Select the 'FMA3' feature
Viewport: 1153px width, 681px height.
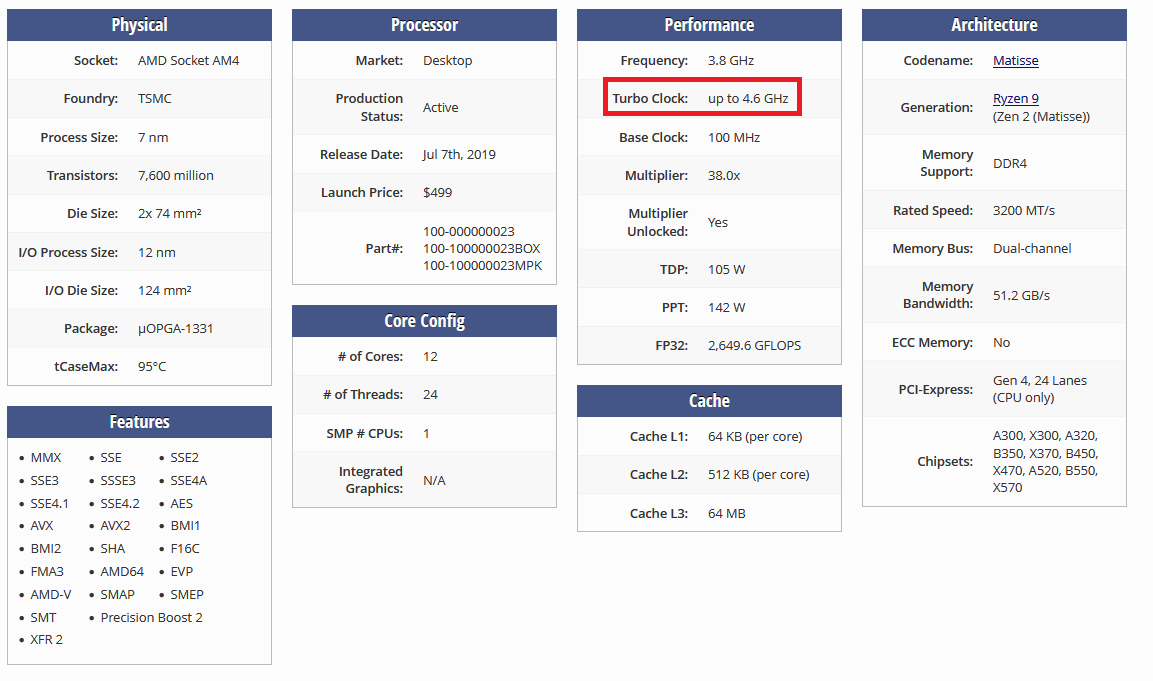click(47, 572)
